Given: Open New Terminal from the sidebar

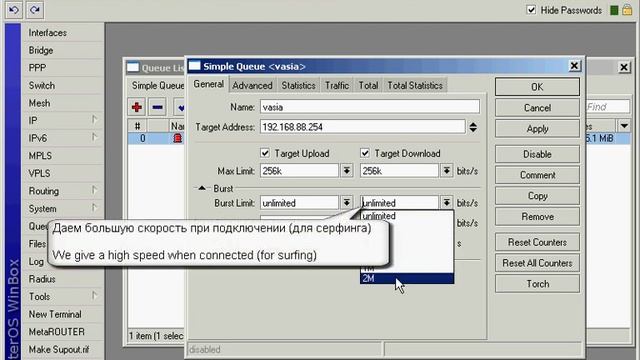Looking at the screenshot, I should [x=63, y=314].
